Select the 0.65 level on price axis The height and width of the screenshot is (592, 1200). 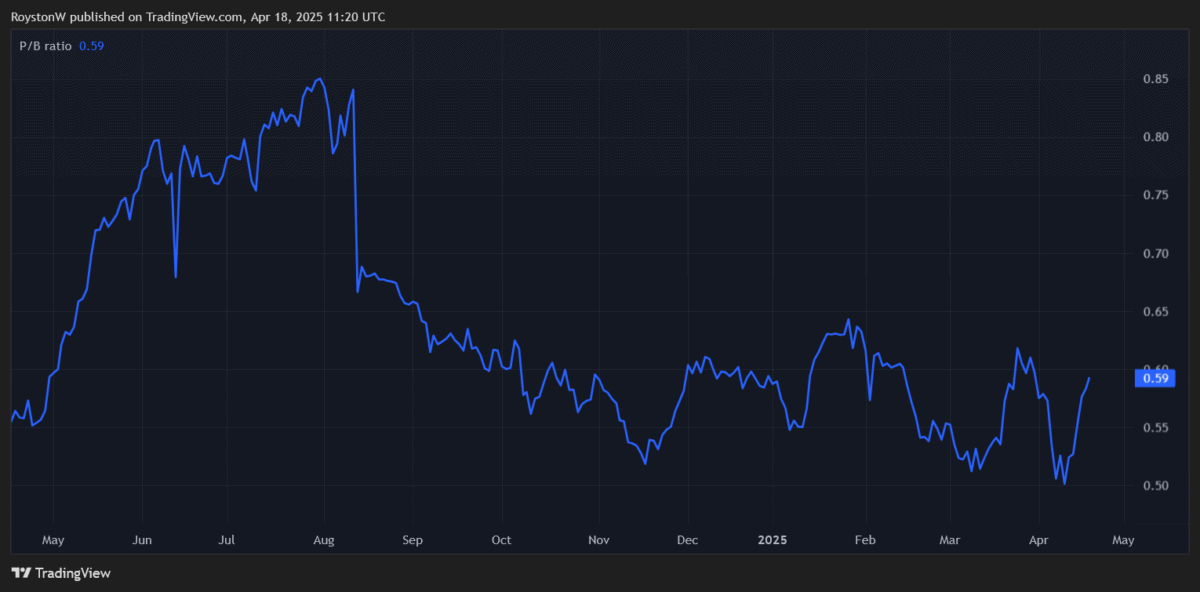pos(1156,312)
